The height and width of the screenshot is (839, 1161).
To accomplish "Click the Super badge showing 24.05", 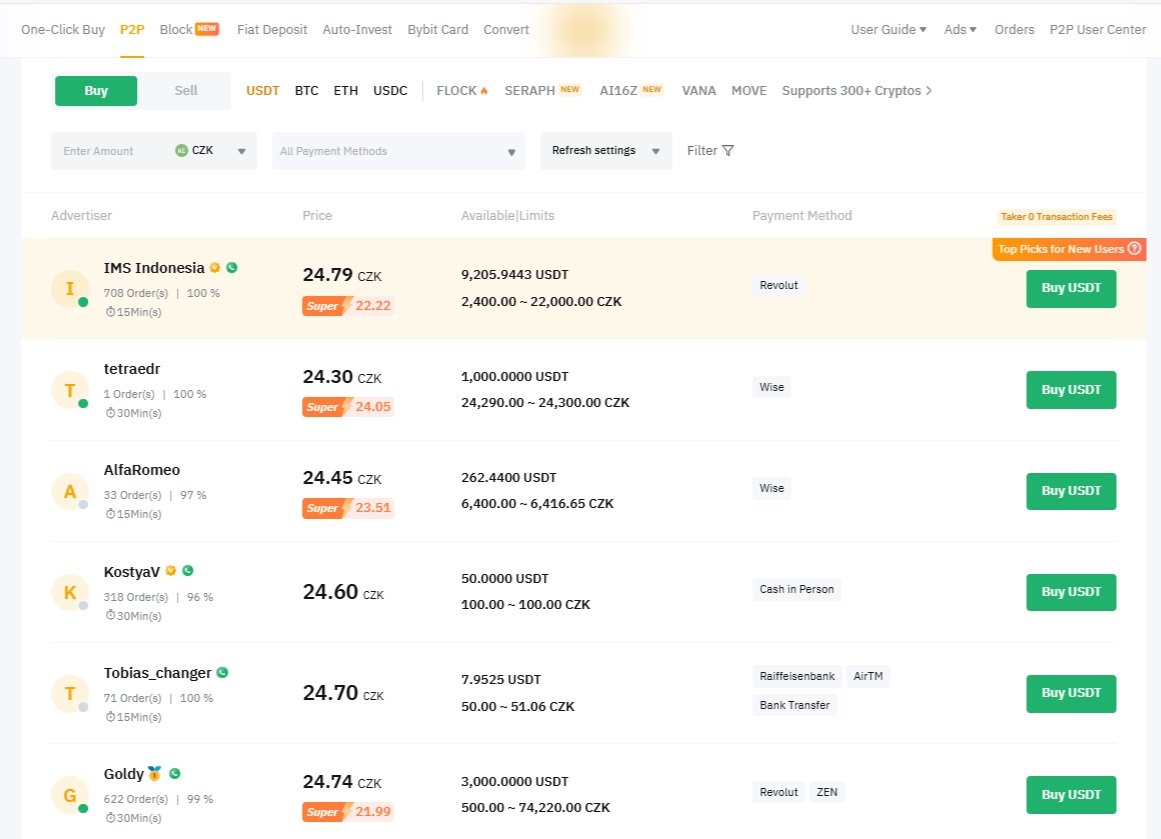I will 347,407.
